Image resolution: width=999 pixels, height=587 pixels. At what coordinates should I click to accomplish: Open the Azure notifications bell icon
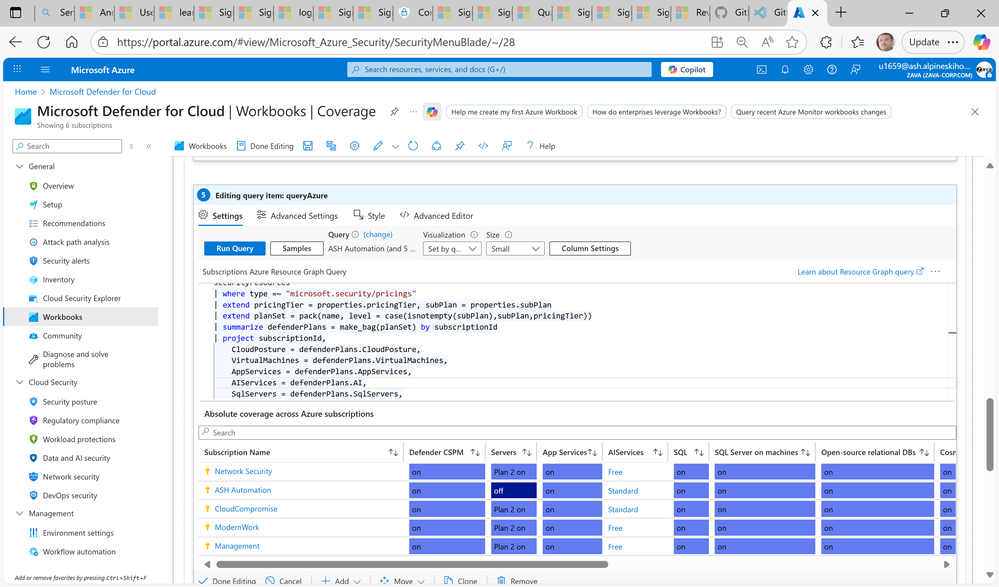785,70
